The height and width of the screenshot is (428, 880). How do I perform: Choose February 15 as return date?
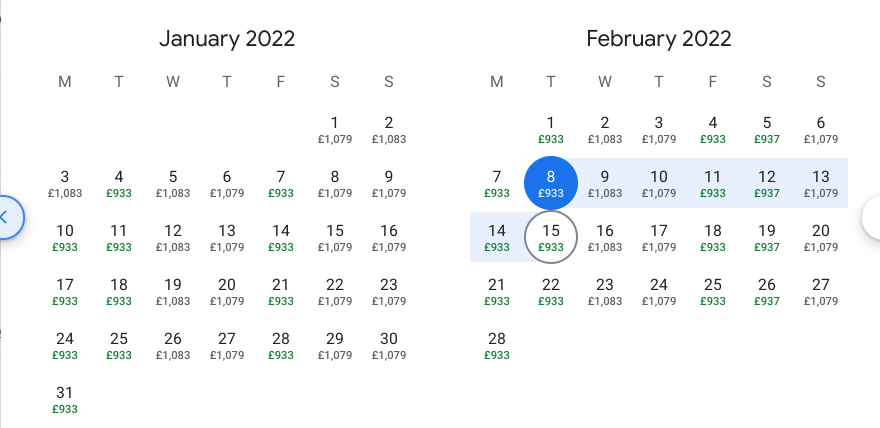click(x=550, y=237)
